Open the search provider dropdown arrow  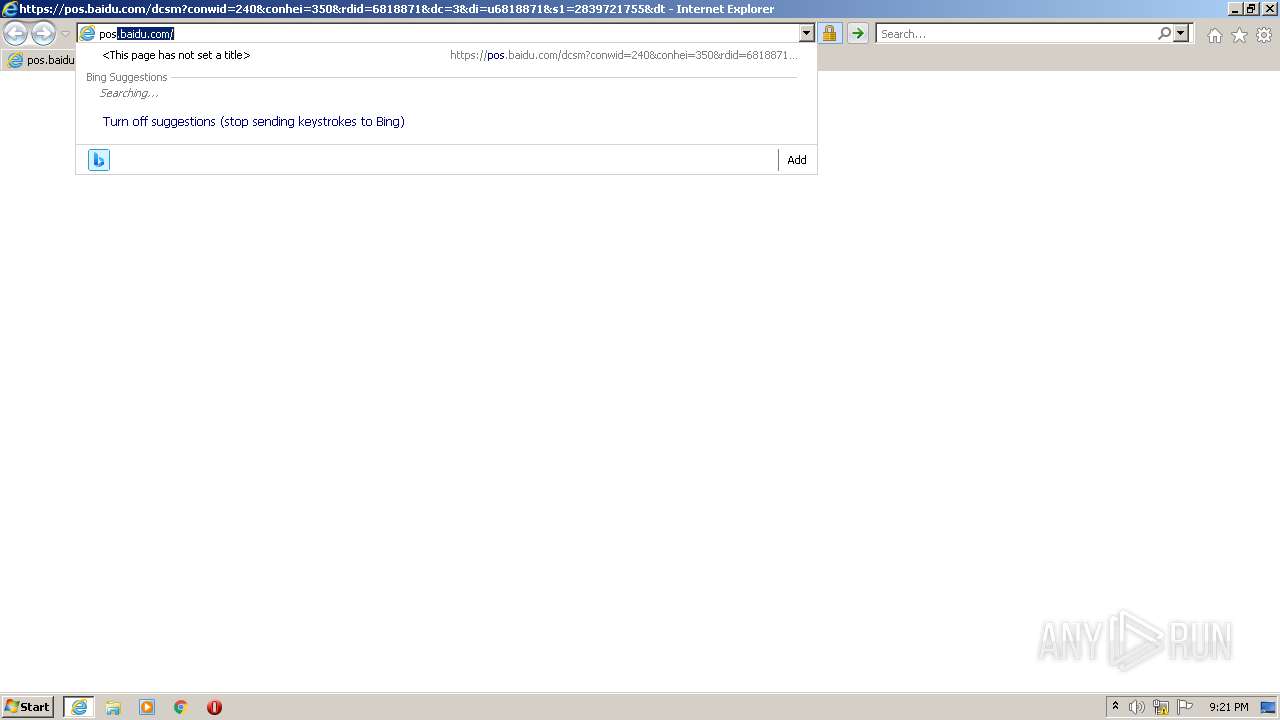(x=1181, y=34)
